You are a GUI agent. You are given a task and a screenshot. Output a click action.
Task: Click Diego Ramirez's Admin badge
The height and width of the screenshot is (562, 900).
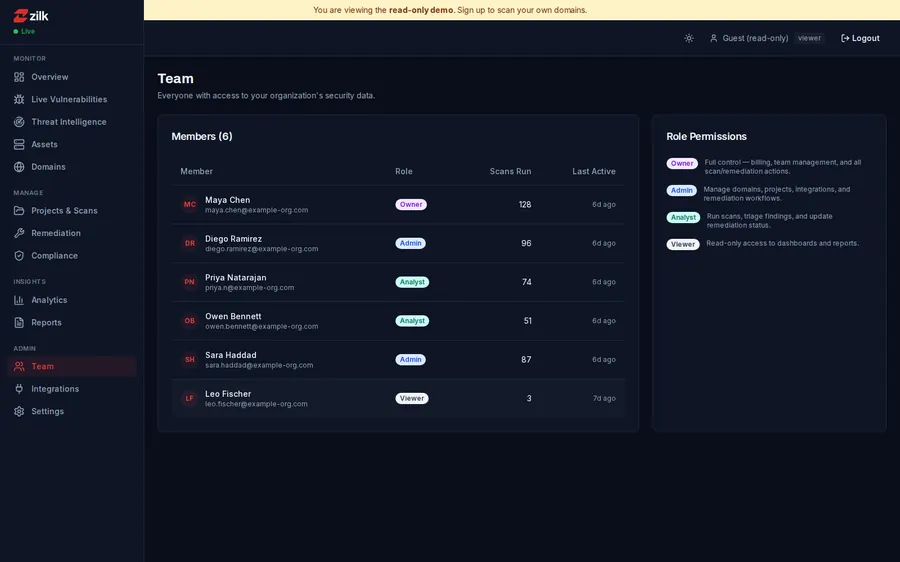(x=410, y=243)
